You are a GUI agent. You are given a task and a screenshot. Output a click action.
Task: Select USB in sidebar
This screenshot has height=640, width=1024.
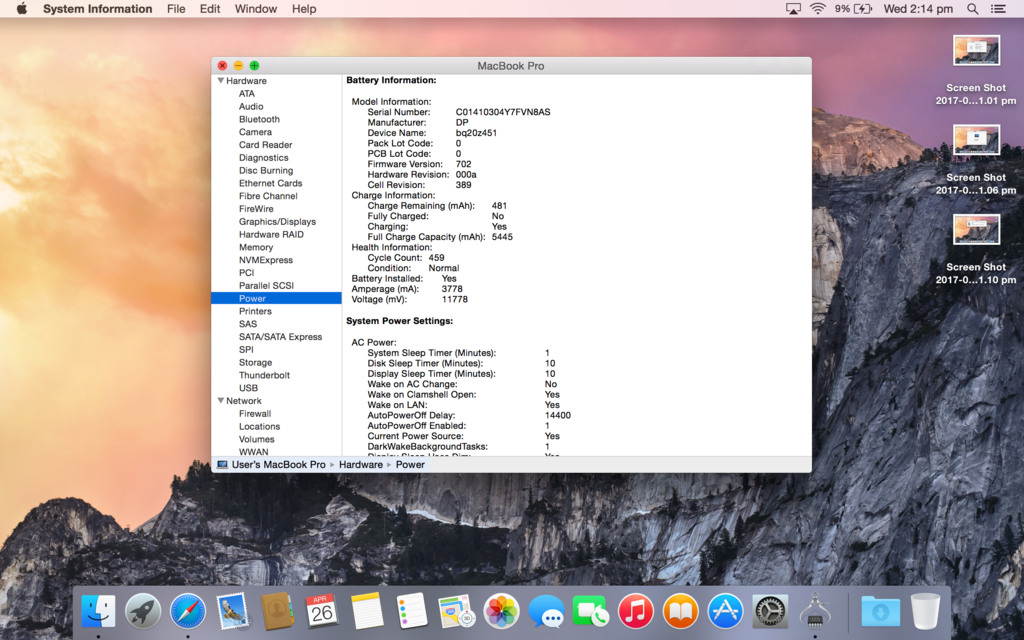click(248, 388)
